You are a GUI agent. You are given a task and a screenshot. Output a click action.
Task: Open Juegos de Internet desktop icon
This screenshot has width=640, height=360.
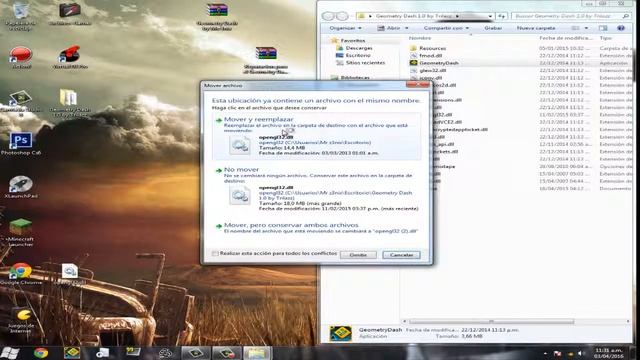21,321
